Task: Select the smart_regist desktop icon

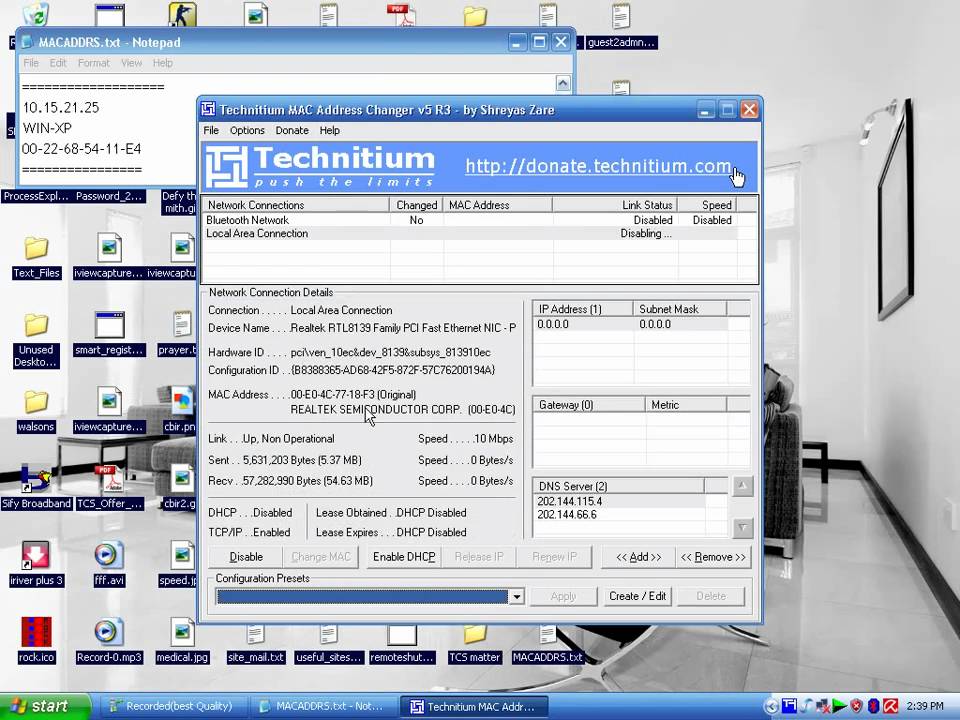Action: pyautogui.click(x=109, y=334)
